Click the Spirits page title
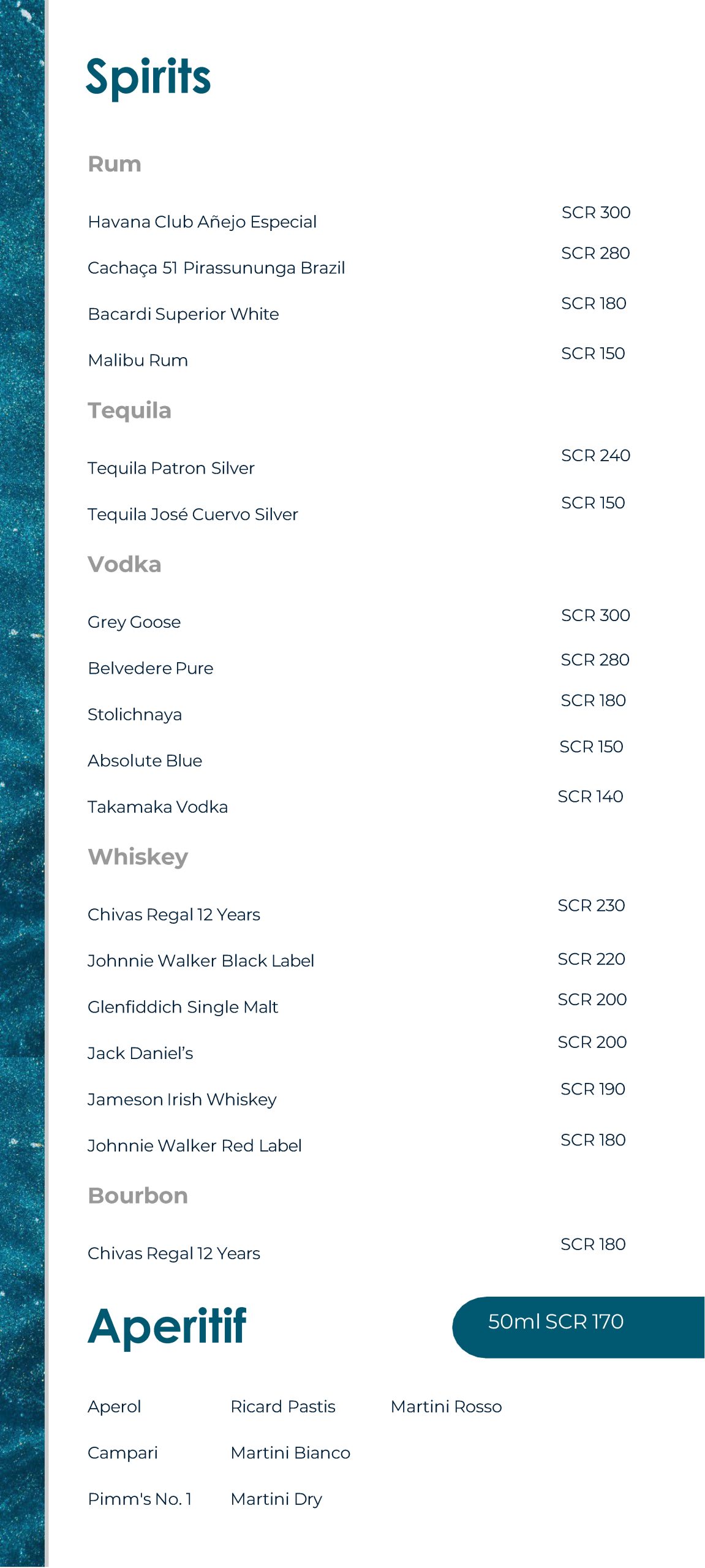705x1568 pixels. pos(148,77)
